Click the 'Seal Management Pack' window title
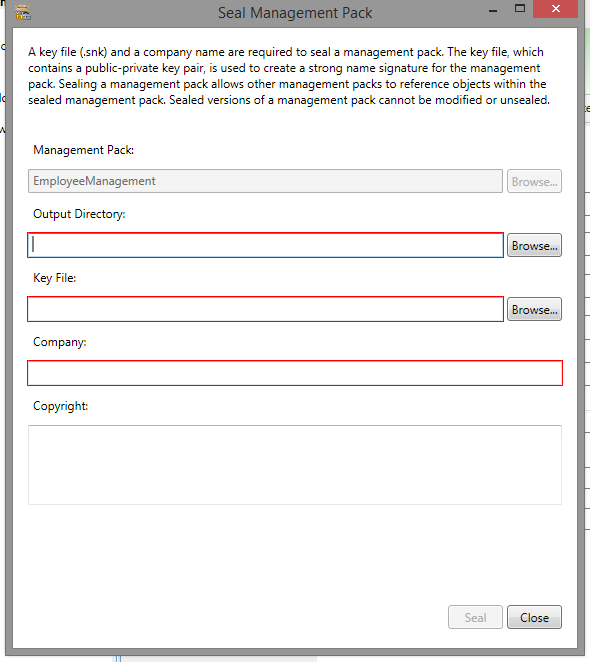 295,13
